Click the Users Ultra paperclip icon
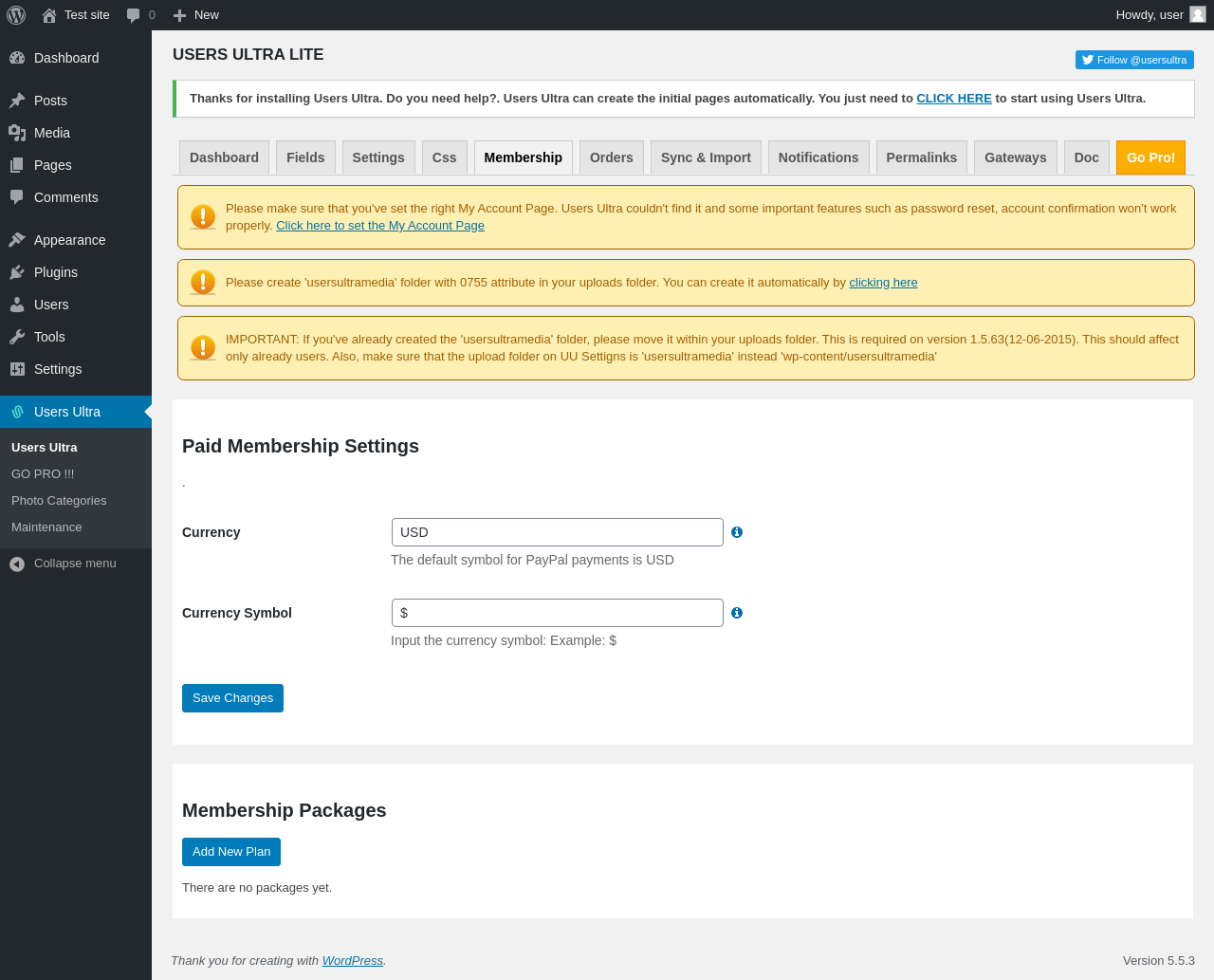Image resolution: width=1214 pixels, height=980 pixels. tap(17, 412)
